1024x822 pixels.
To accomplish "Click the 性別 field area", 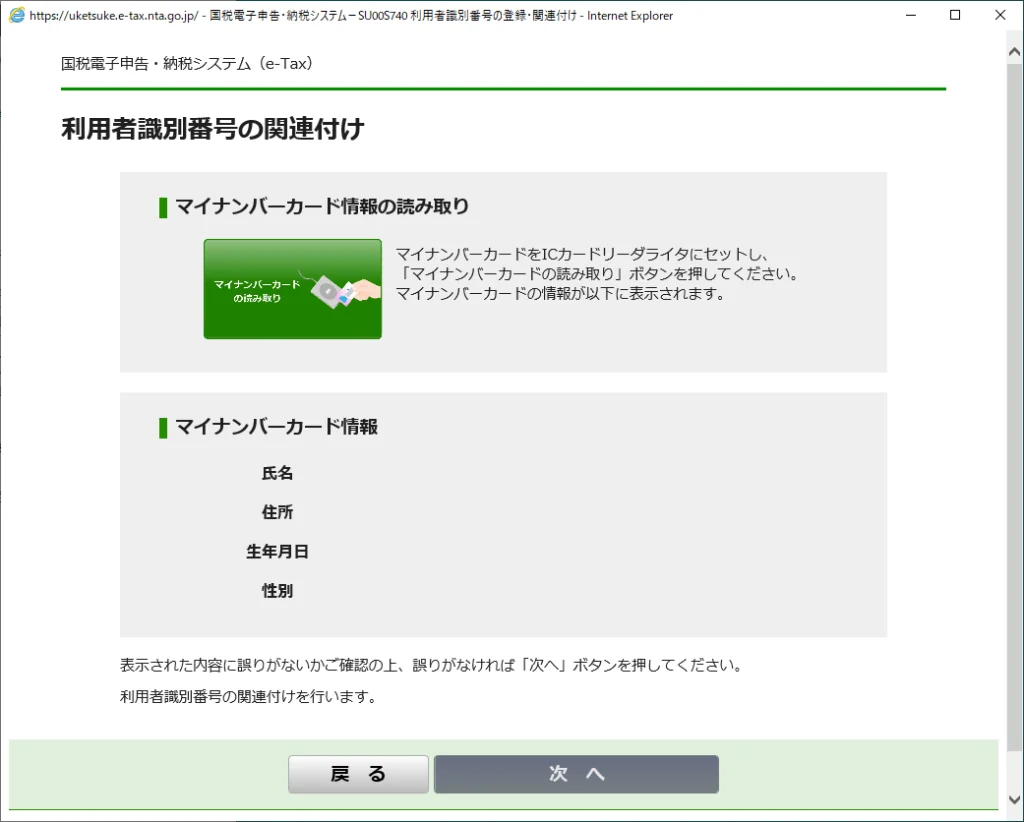I will (x=277, y=590).
